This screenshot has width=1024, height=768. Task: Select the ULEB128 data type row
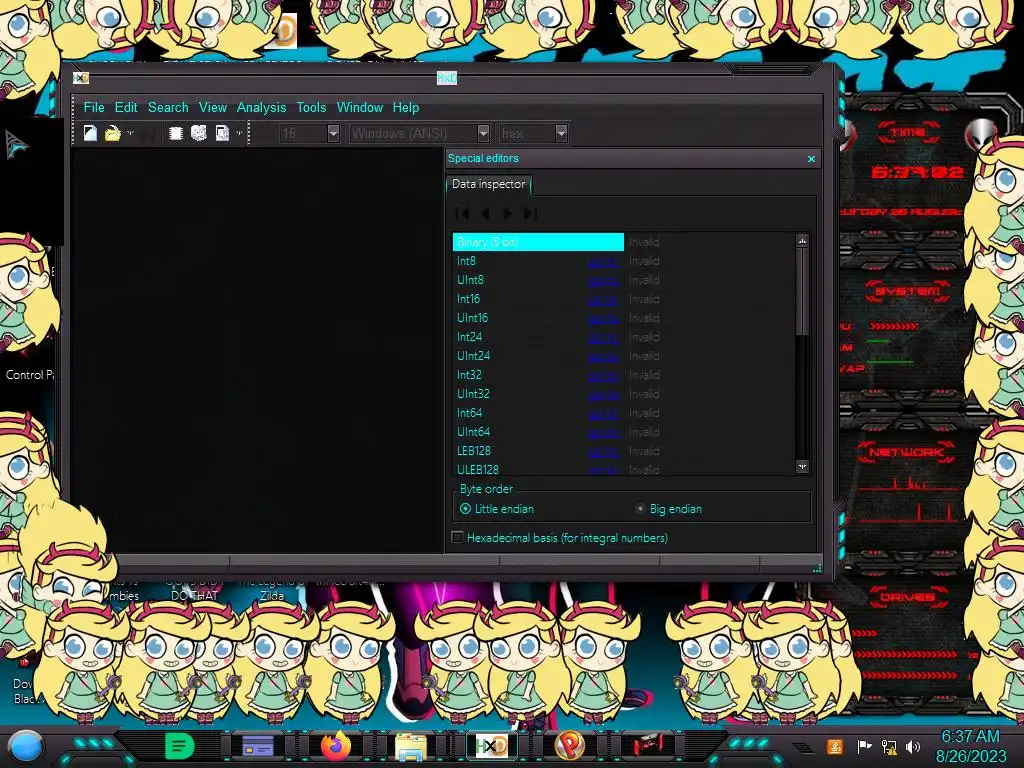[624, 469]
